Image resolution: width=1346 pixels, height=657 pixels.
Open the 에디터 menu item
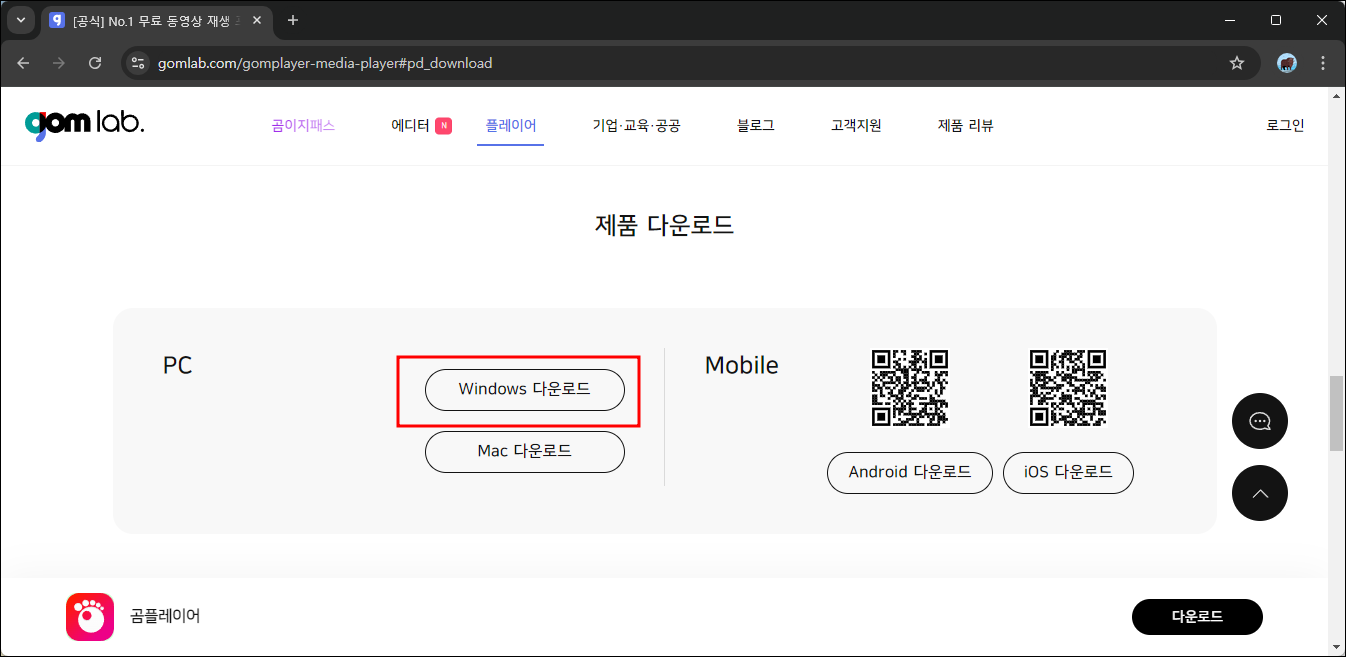pyautogui.click(x=410, y=125)
